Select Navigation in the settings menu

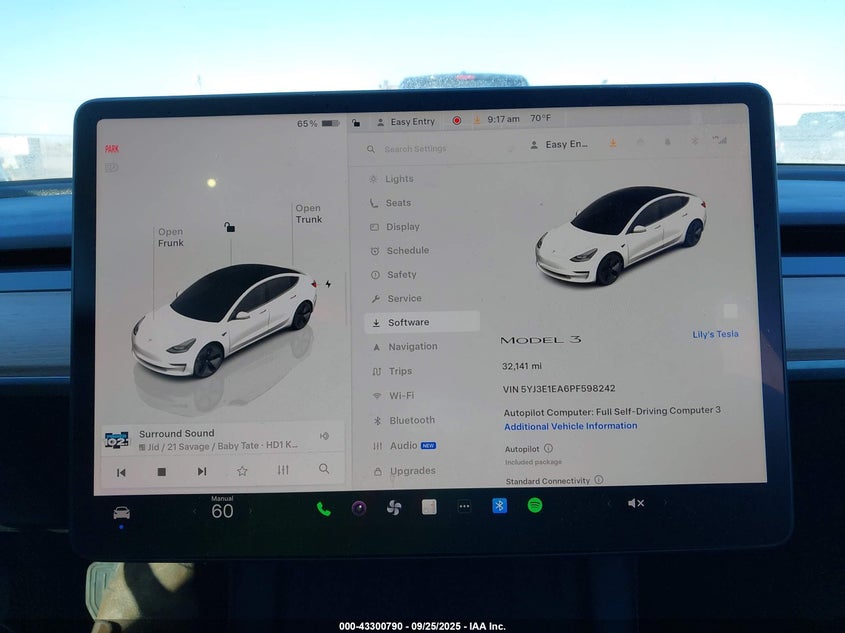coord(412,347)
